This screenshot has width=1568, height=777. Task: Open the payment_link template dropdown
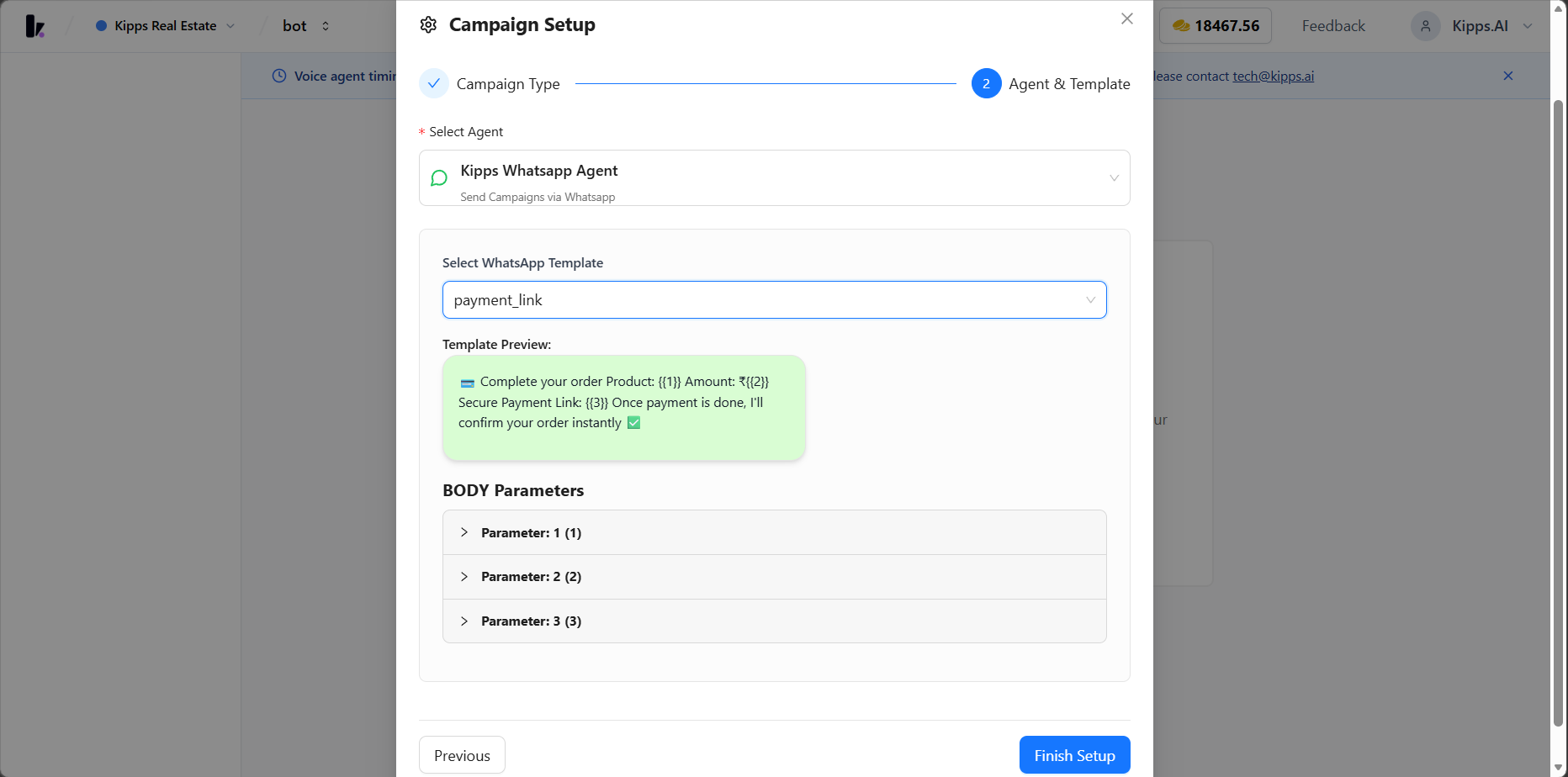tap(774, 300)
